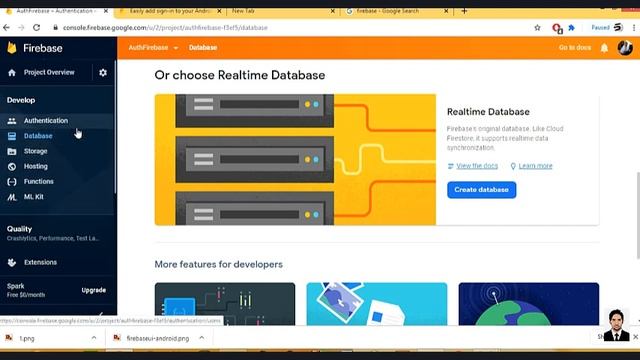This screenshot has width=640, height=360.
Task: Click the Extensions icon in sidebar
Action: coord(12,262)
